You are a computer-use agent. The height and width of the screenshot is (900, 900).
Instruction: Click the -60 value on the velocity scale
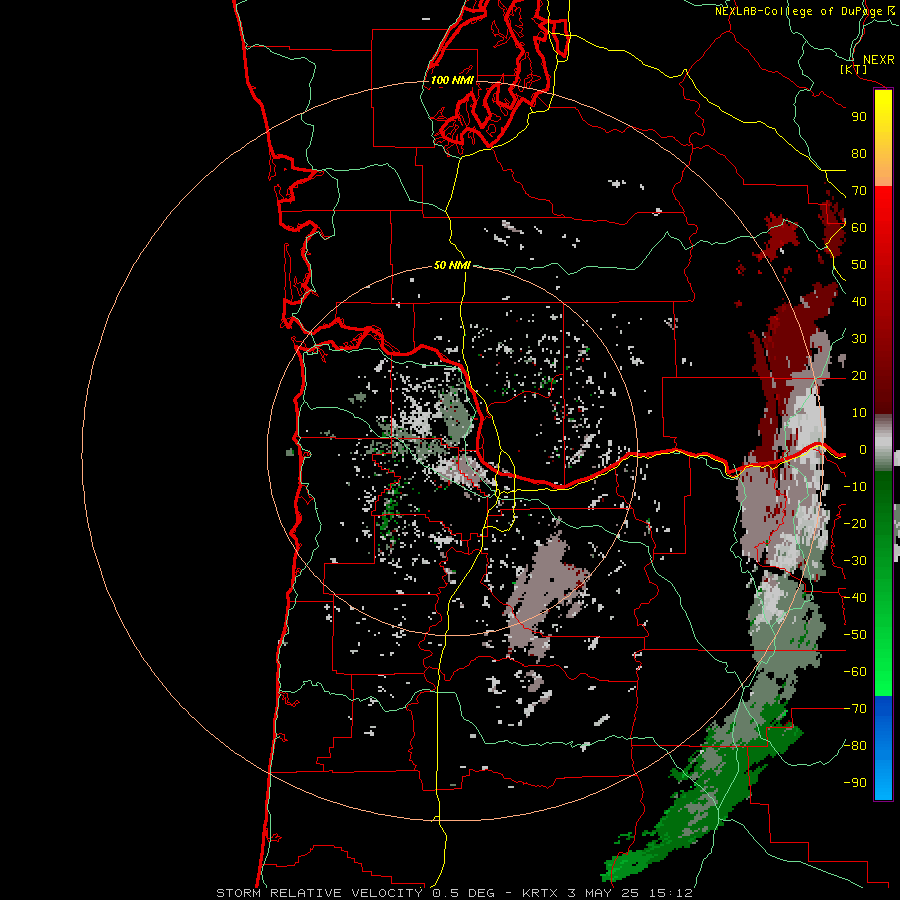pos(855,672)
